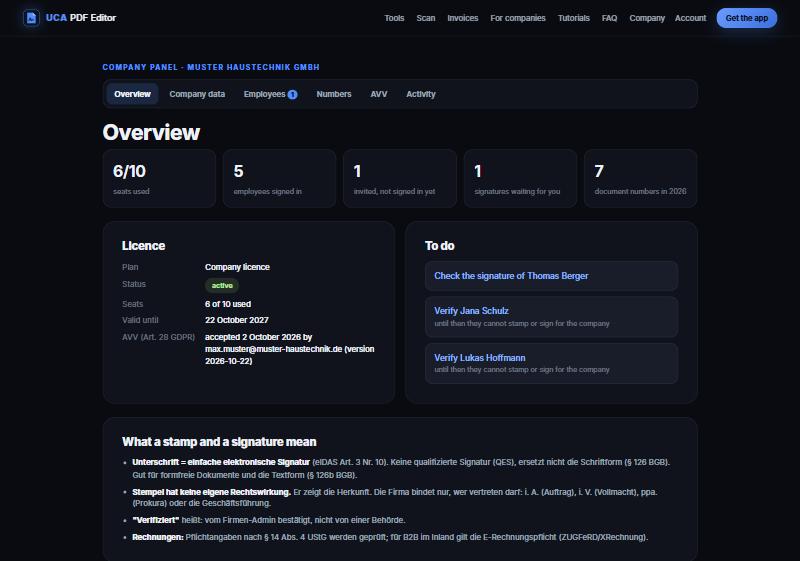Screen dimensions: 800x561
Task: Click the "Verifiziert" bullet text
Action: tap(268, 520)
